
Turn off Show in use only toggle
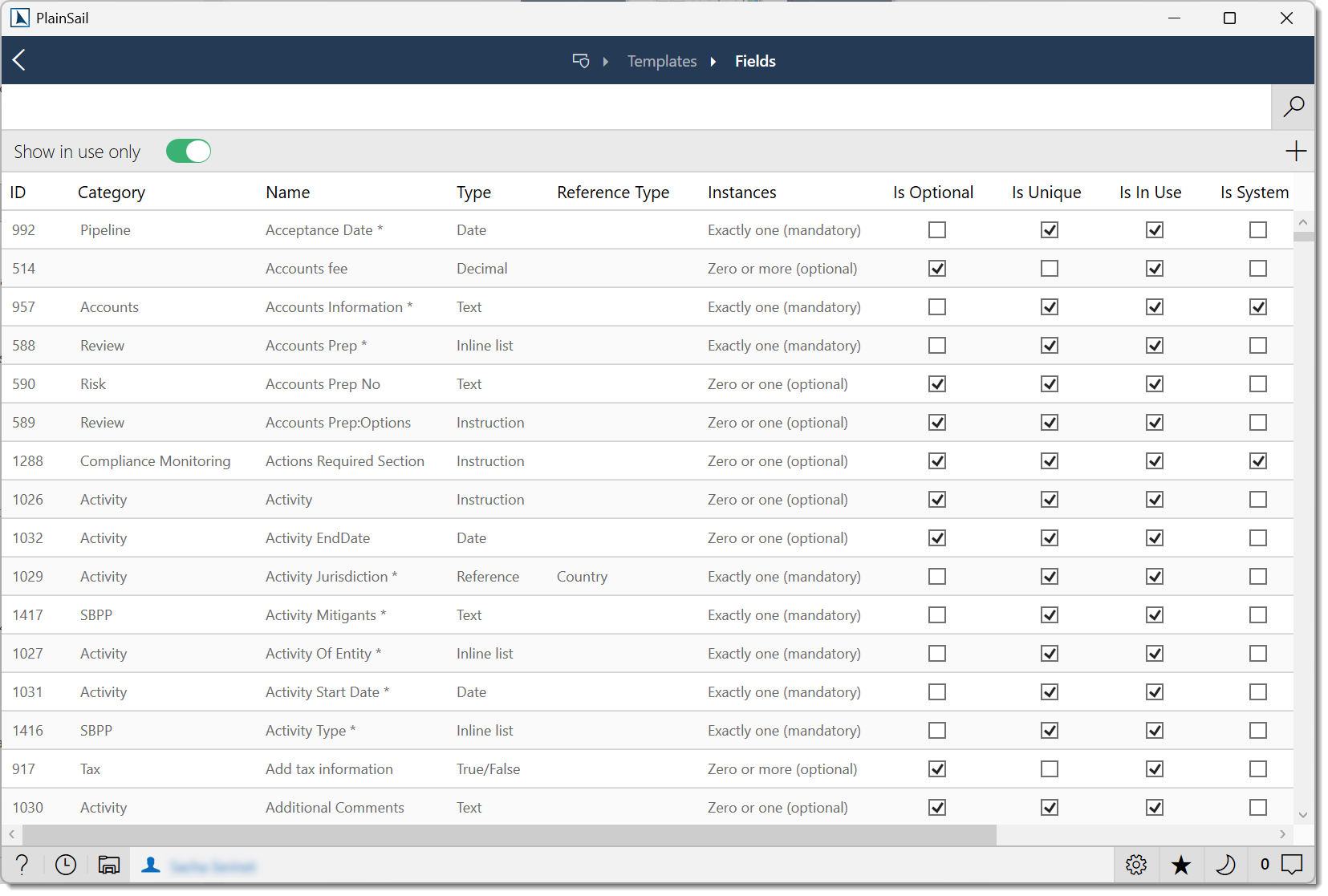pyautogui.click(x=189, y=152)
